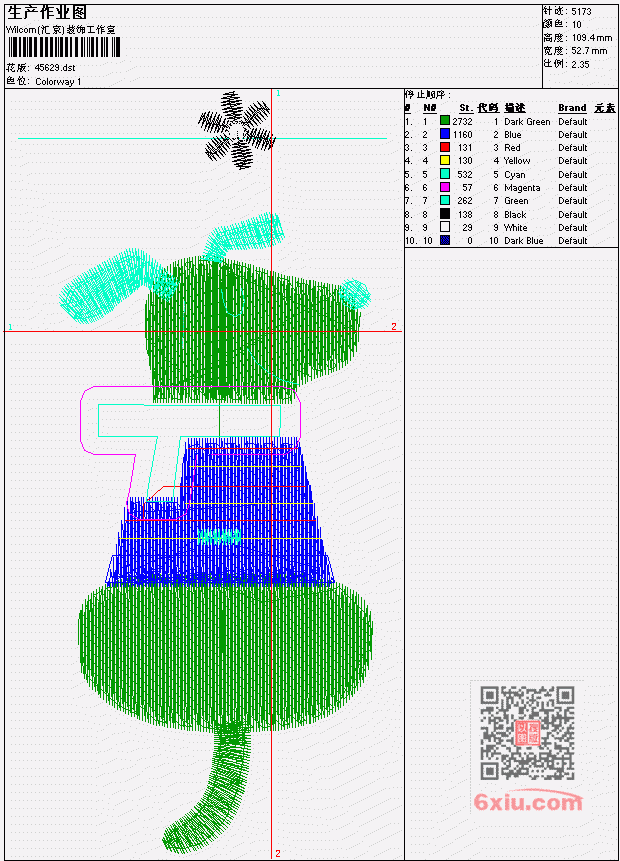
Task: Click the stitch count '262' in row 7
Action: click(465, 201)
